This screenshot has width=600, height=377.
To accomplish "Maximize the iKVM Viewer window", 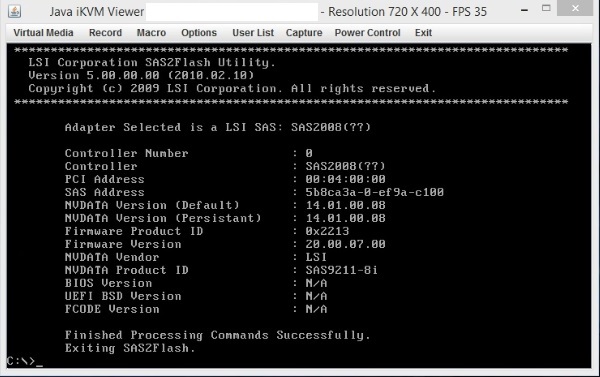I will [546, 8].
